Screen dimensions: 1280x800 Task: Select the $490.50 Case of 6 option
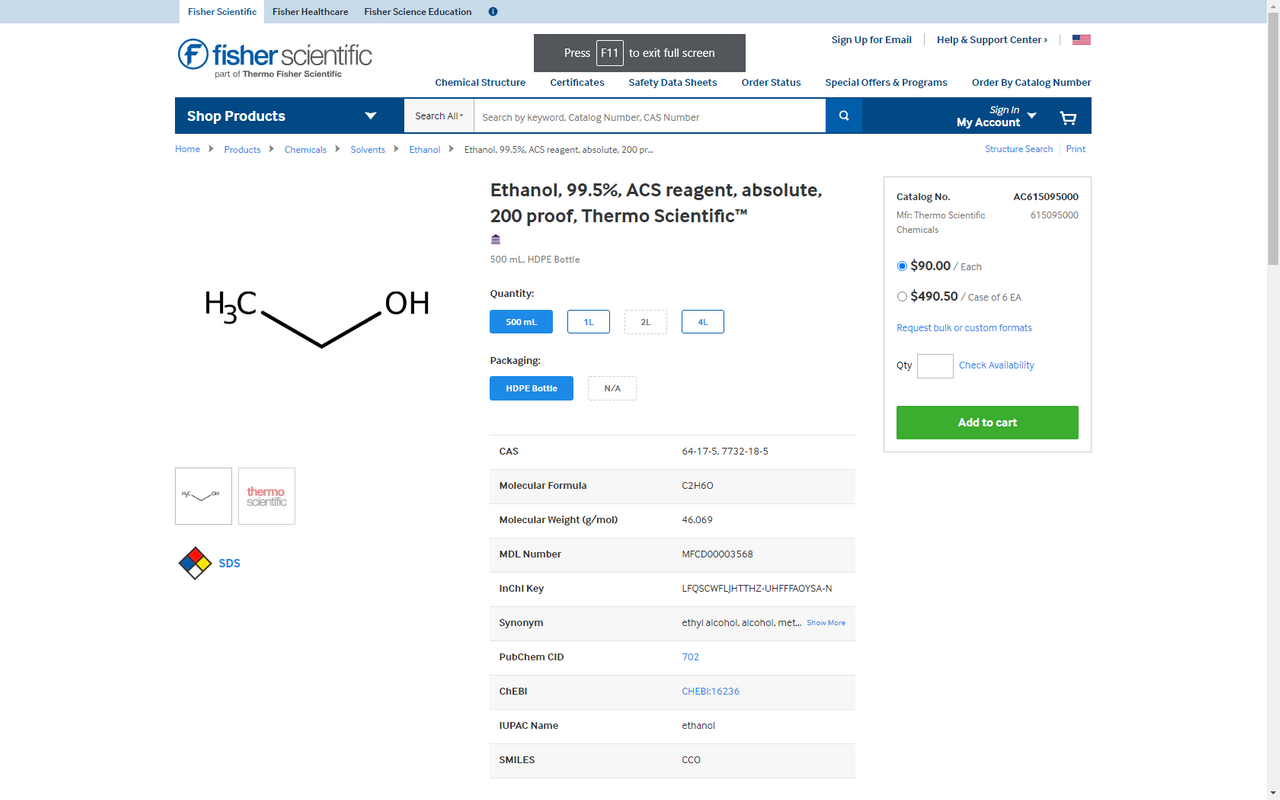click(x=902, y=296)
